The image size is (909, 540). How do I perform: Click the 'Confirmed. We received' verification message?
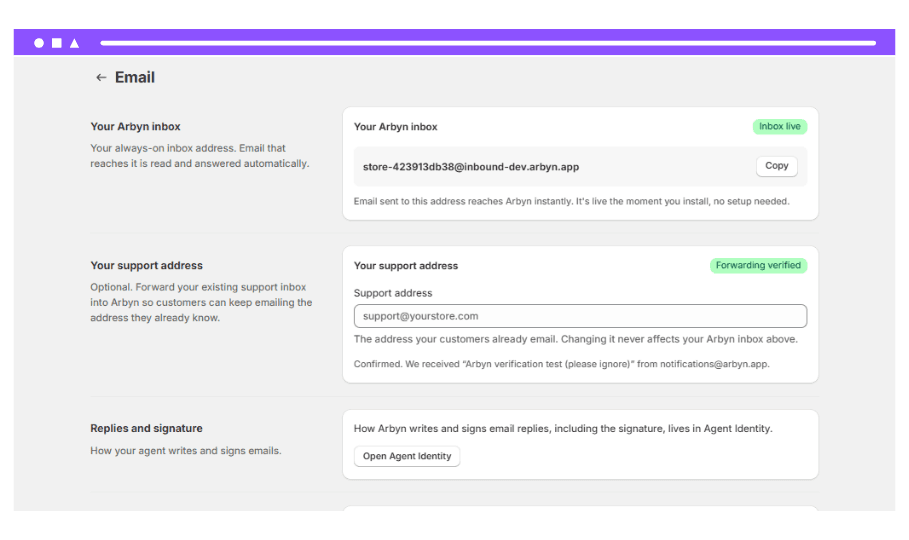tap(561, 364)
